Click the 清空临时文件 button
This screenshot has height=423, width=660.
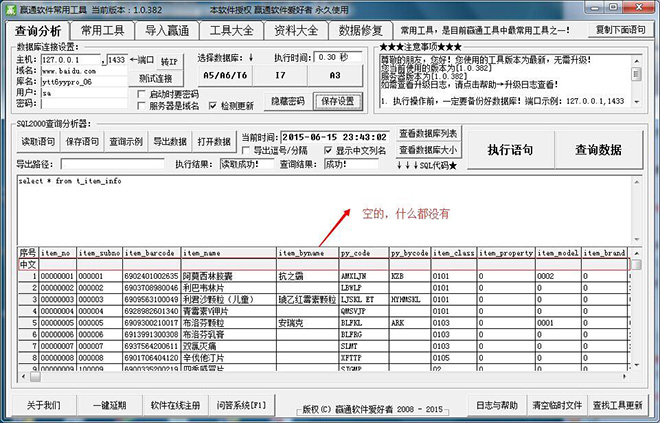point(557,405)
